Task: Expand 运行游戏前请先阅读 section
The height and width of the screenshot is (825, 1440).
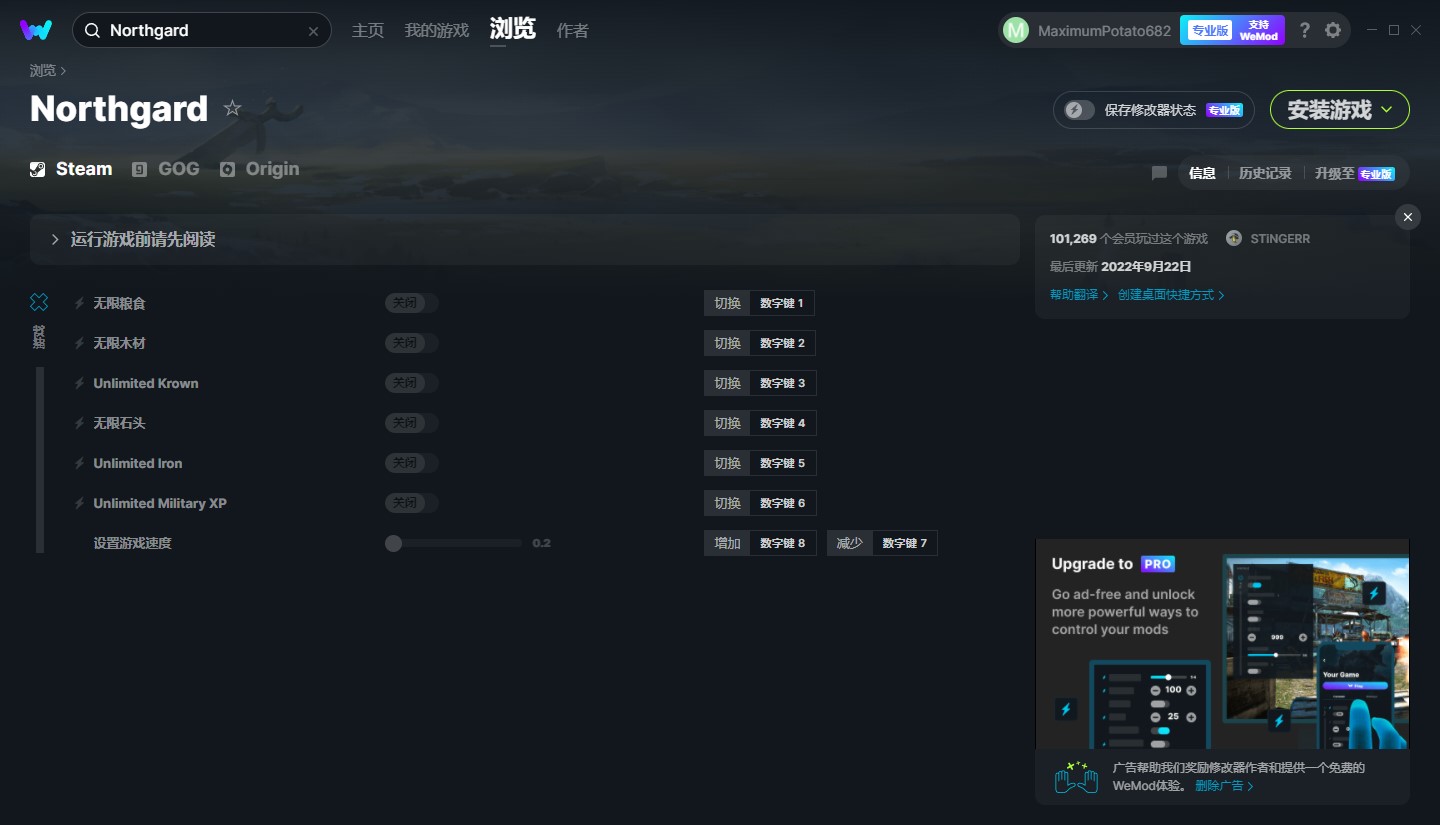Action: pyautogui.click(x=524, y=239)
